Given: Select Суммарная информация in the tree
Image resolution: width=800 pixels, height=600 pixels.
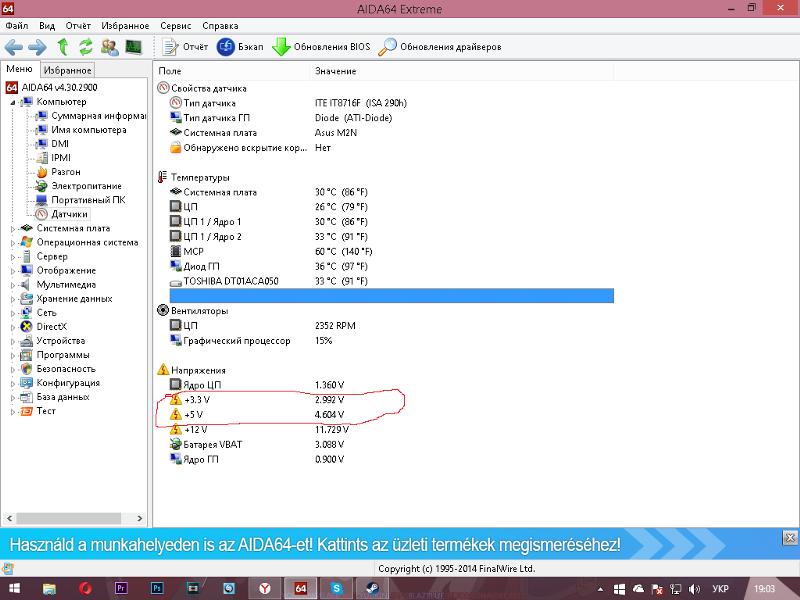Looking at the screenshot, I should pyautogui.click(x=98, y=116).
